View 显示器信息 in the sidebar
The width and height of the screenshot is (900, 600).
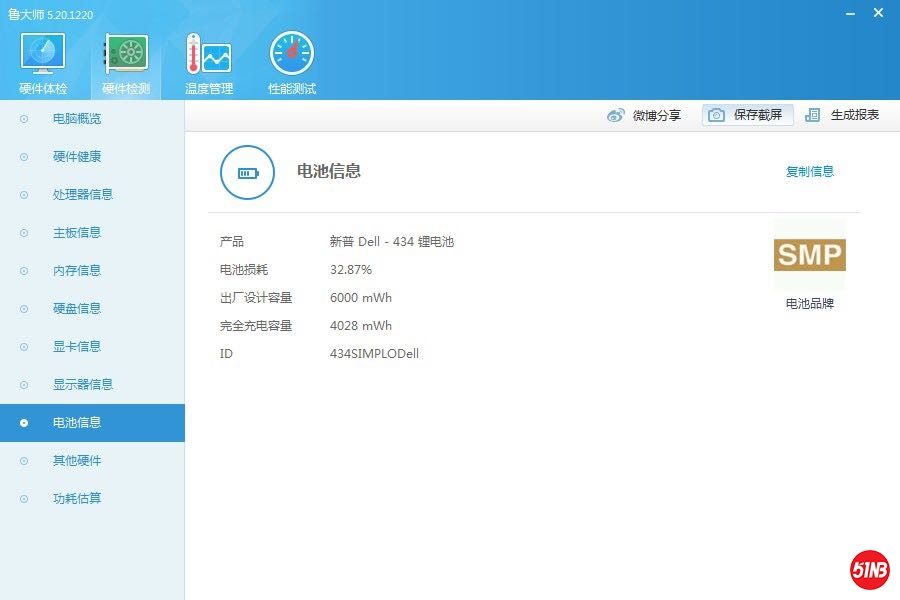82,385
